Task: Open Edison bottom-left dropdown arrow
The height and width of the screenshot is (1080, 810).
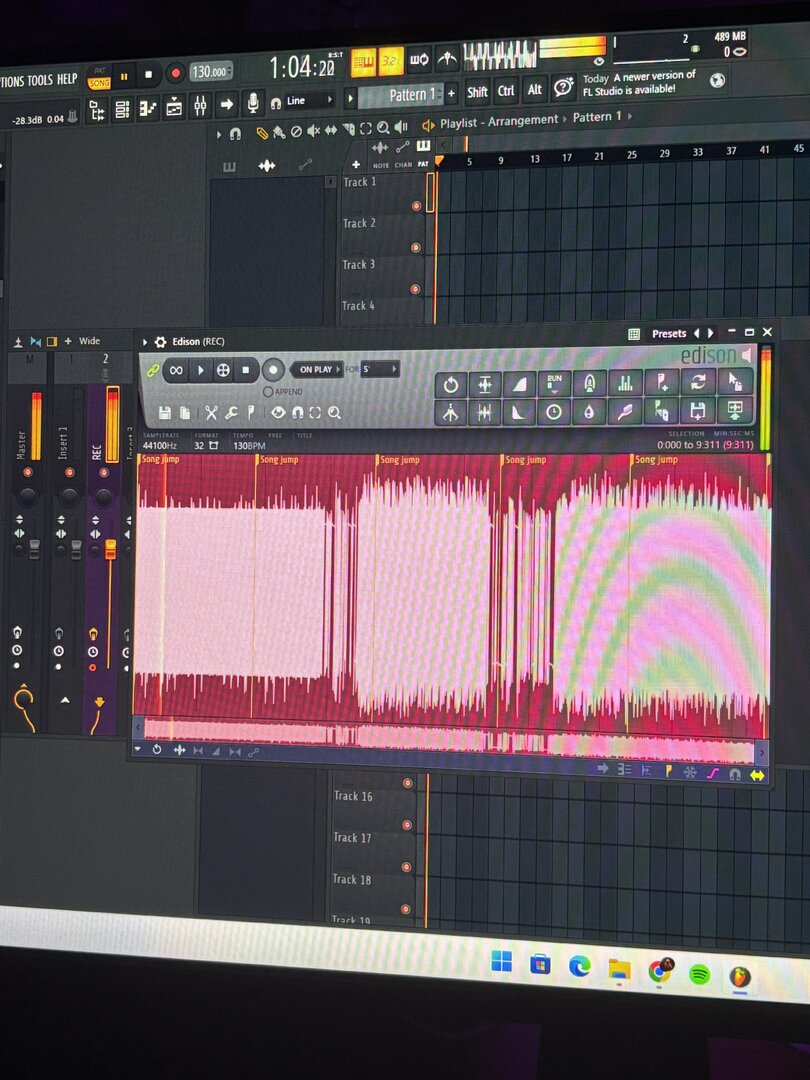Action: [x=138, y=749]
